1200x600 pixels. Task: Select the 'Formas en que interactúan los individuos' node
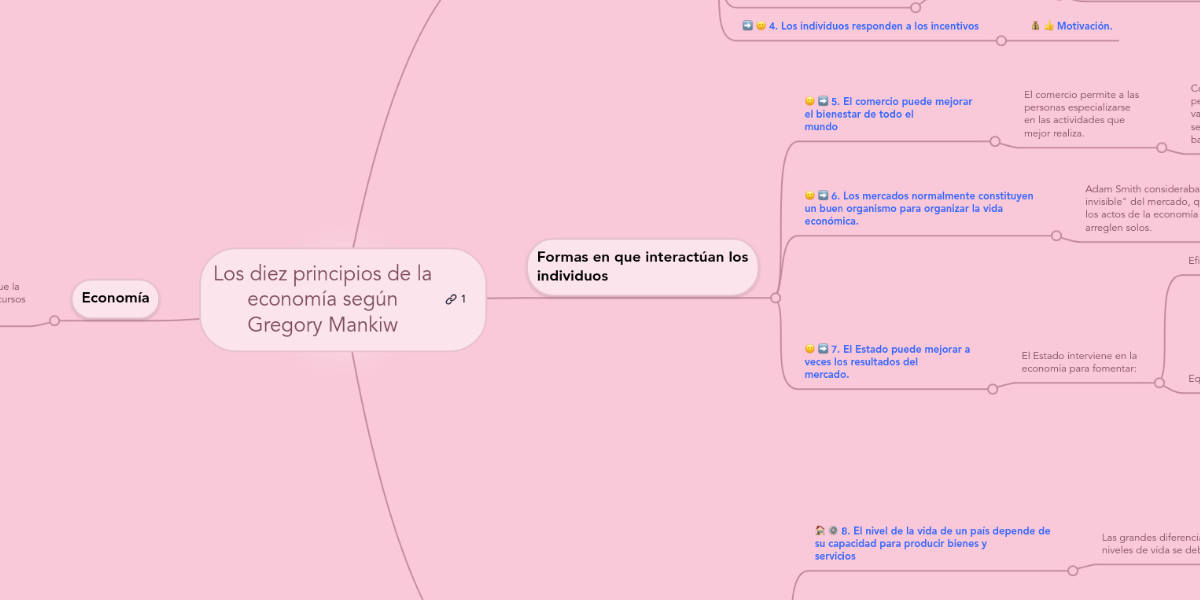(x=642, y=266)
